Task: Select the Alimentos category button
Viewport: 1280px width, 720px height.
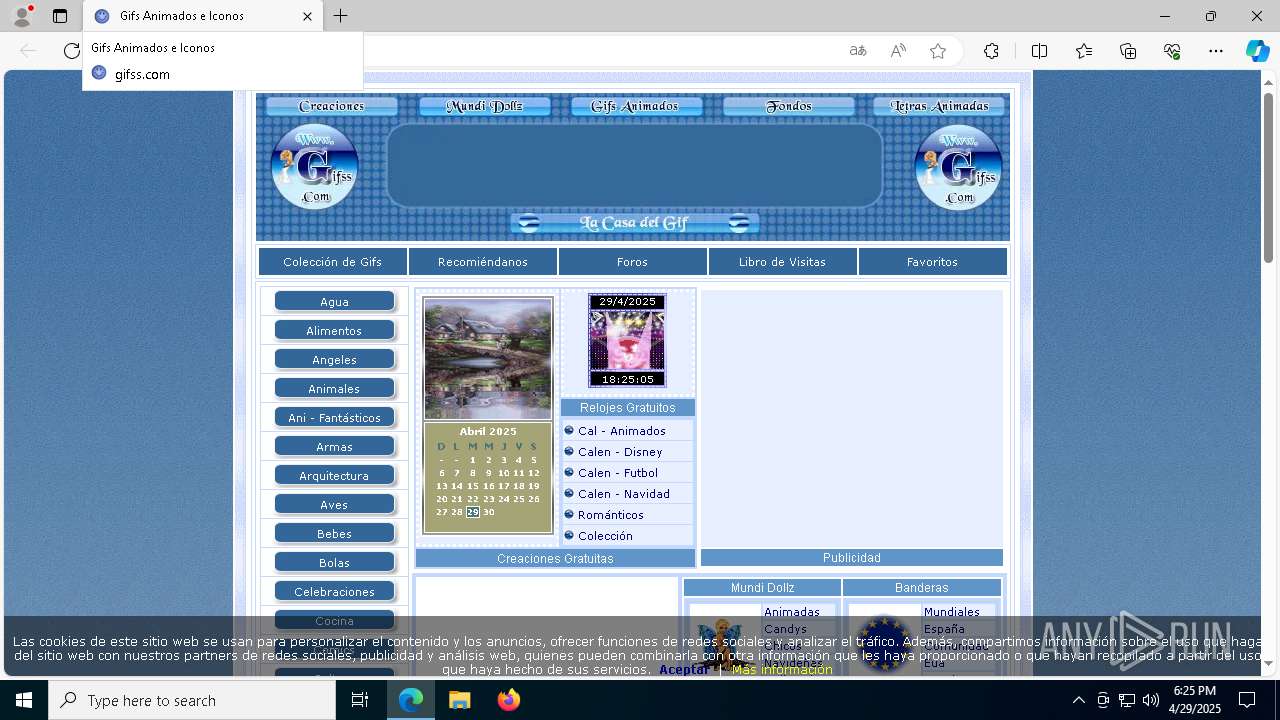Action: point(334,331)
